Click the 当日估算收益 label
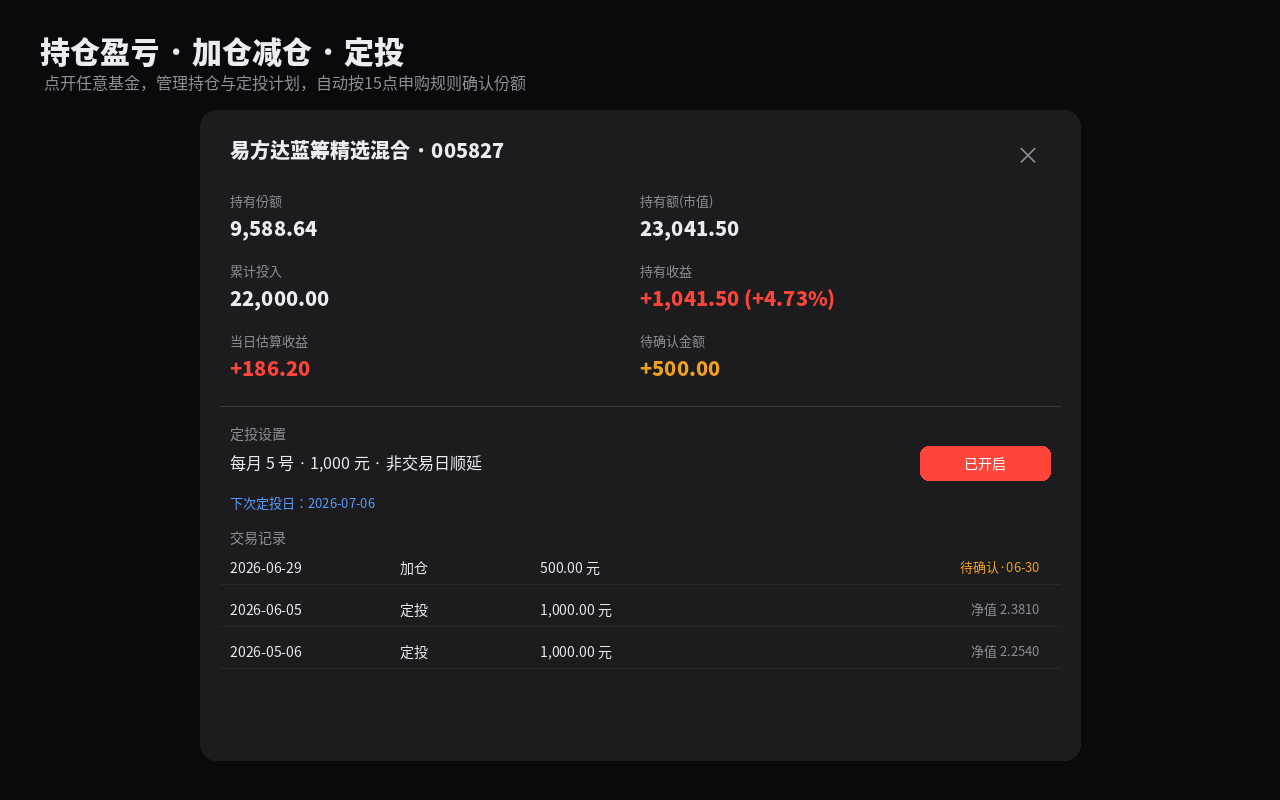 pyautogui.click(x=269, y=342)
